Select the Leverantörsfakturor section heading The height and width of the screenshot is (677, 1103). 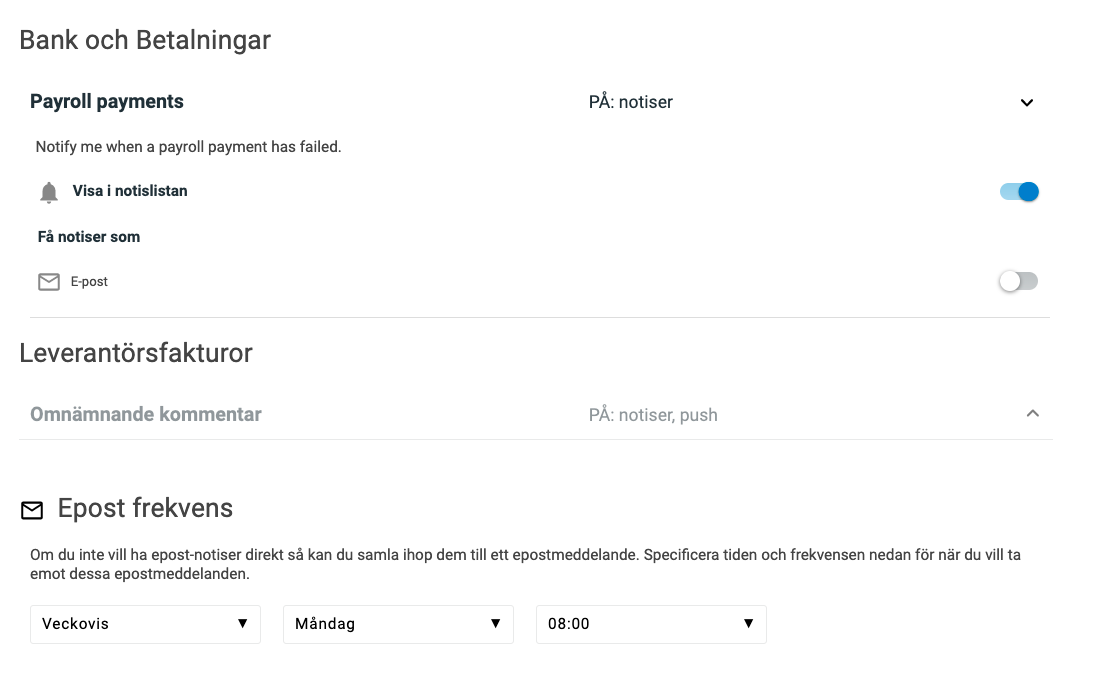tap(136, 353)
